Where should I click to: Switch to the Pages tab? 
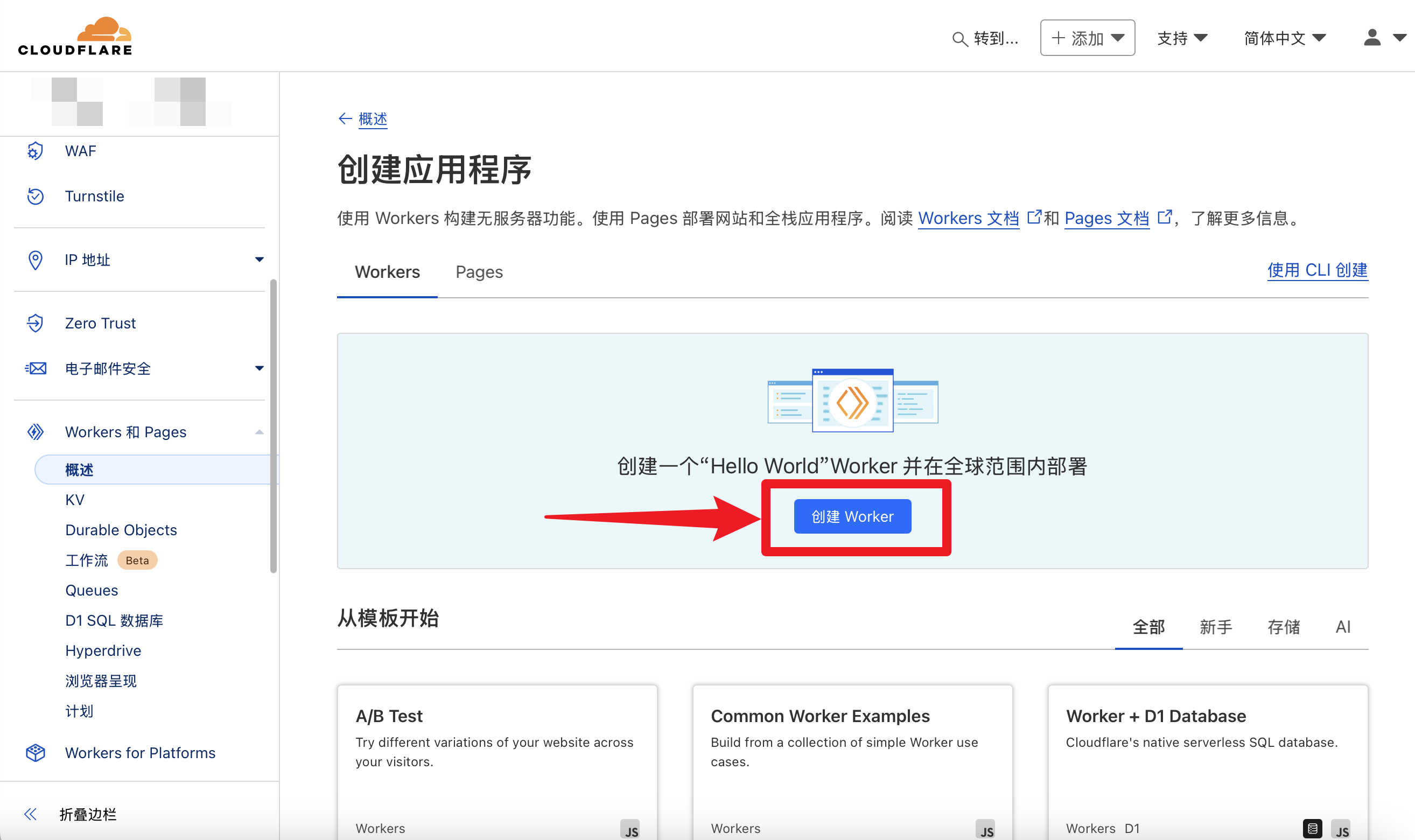pyautogui.click(x=479, y=272)
